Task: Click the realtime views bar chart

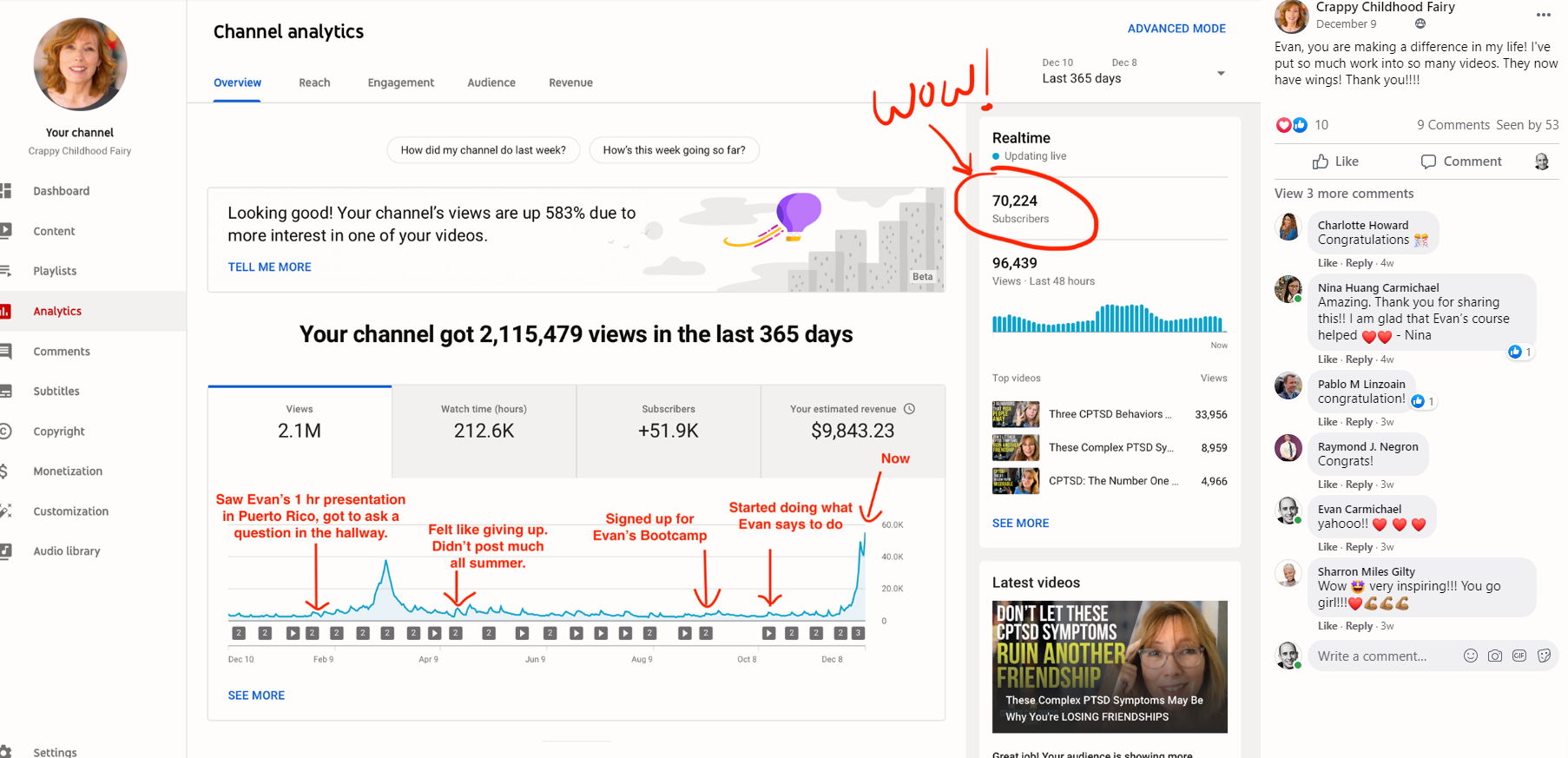Action: (1108, 319)
